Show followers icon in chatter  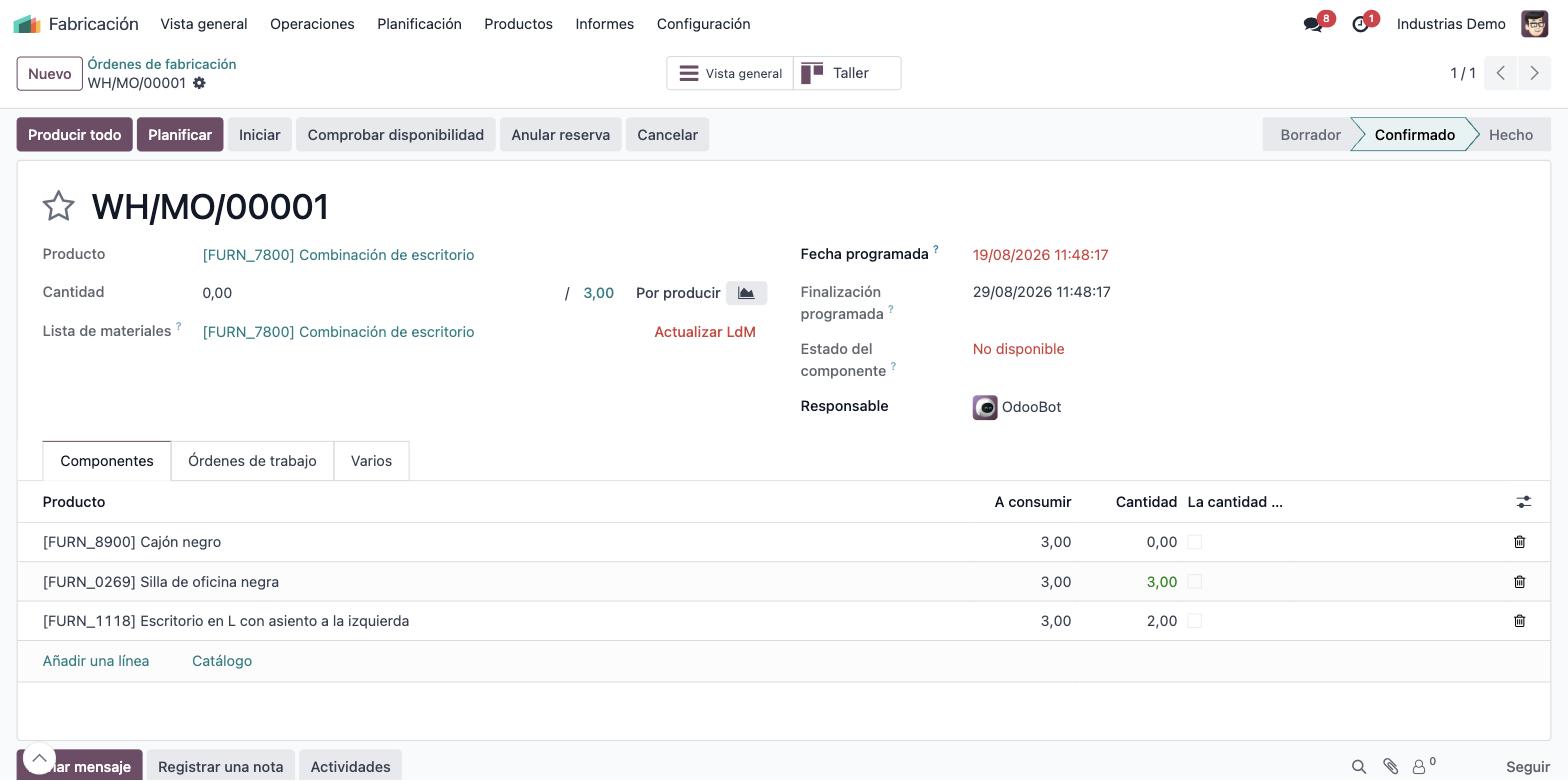point(1423,767)
